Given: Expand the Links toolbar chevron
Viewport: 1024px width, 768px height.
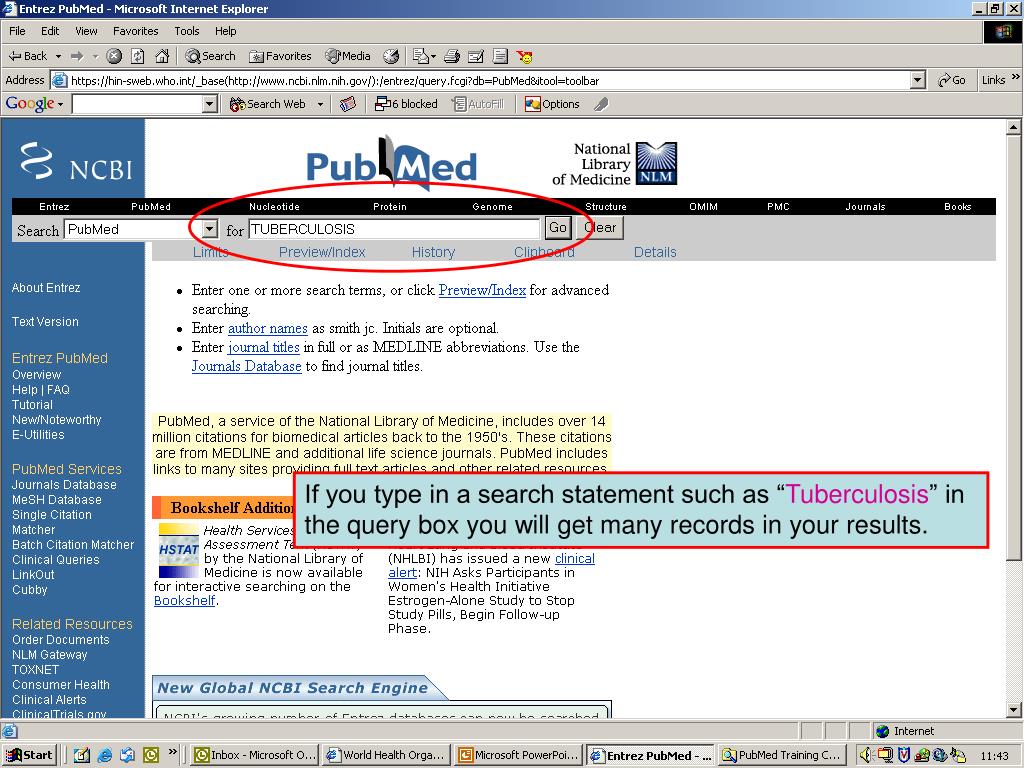Looking at the screenshot, I should 1016,77.
